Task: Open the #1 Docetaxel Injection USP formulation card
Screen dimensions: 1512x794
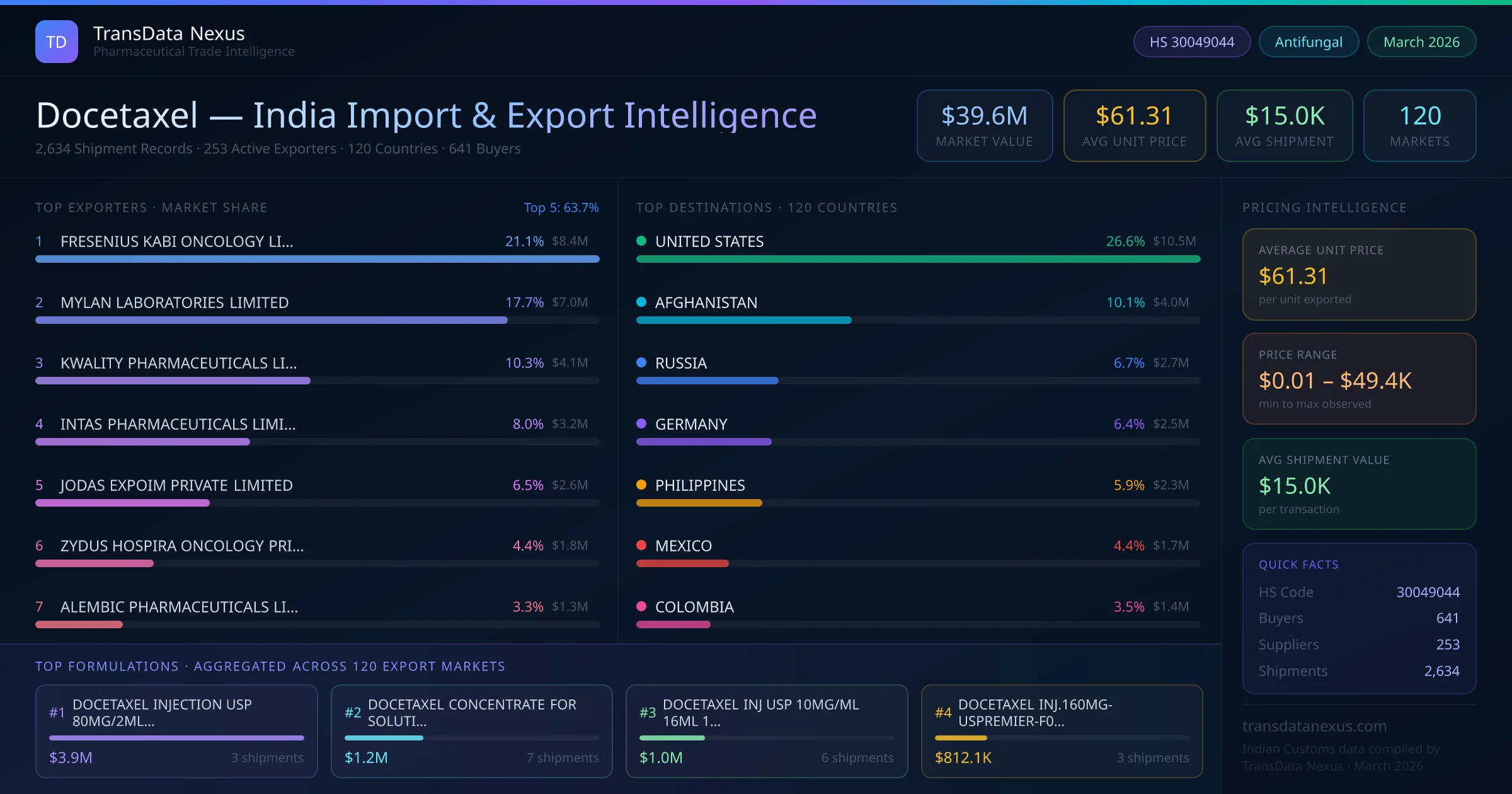Action: click(176, 730)
